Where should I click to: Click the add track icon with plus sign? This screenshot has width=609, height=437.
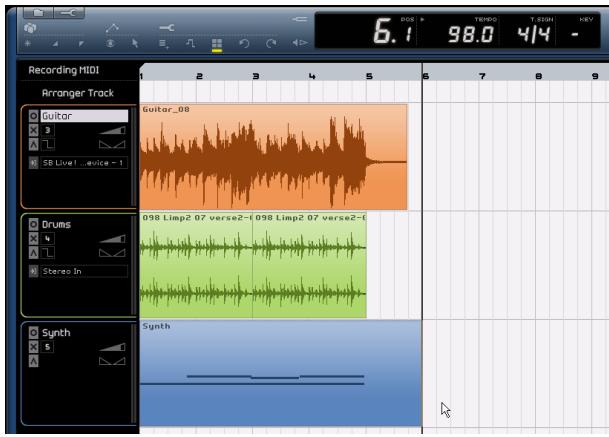164,44
